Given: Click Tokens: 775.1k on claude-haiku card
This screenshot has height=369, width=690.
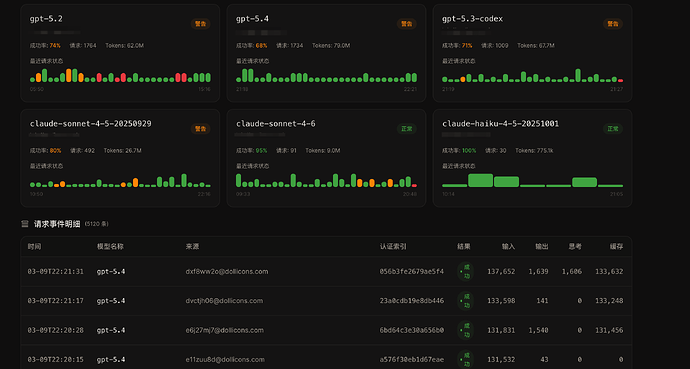Looking at the screenshot, I should [x=534, y=151].
